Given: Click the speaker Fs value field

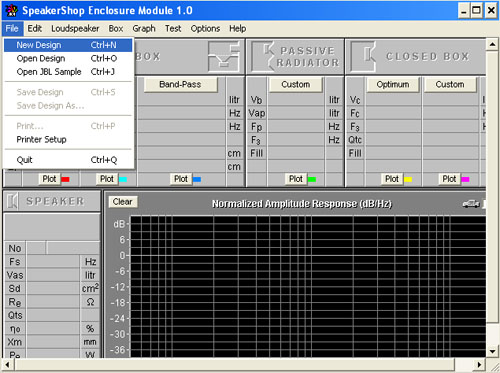Looking at the screenshot, I should click(53, 262).
